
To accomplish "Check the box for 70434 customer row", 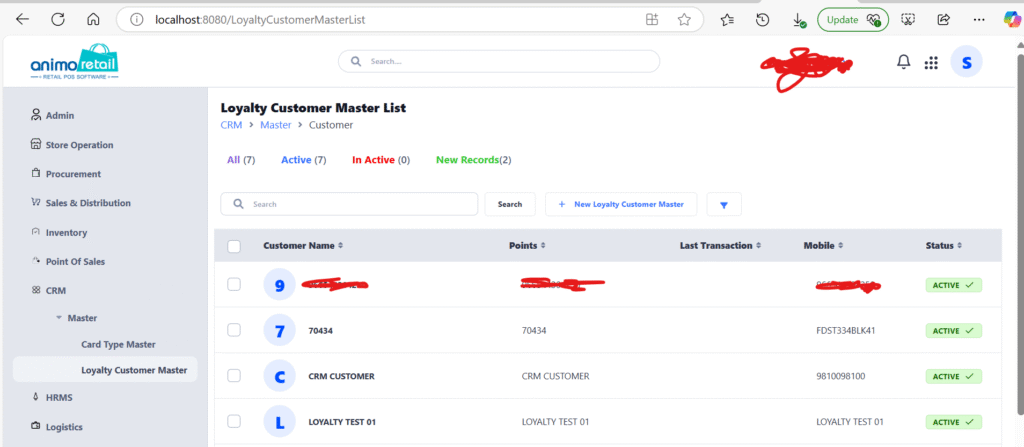I will 234,330.
